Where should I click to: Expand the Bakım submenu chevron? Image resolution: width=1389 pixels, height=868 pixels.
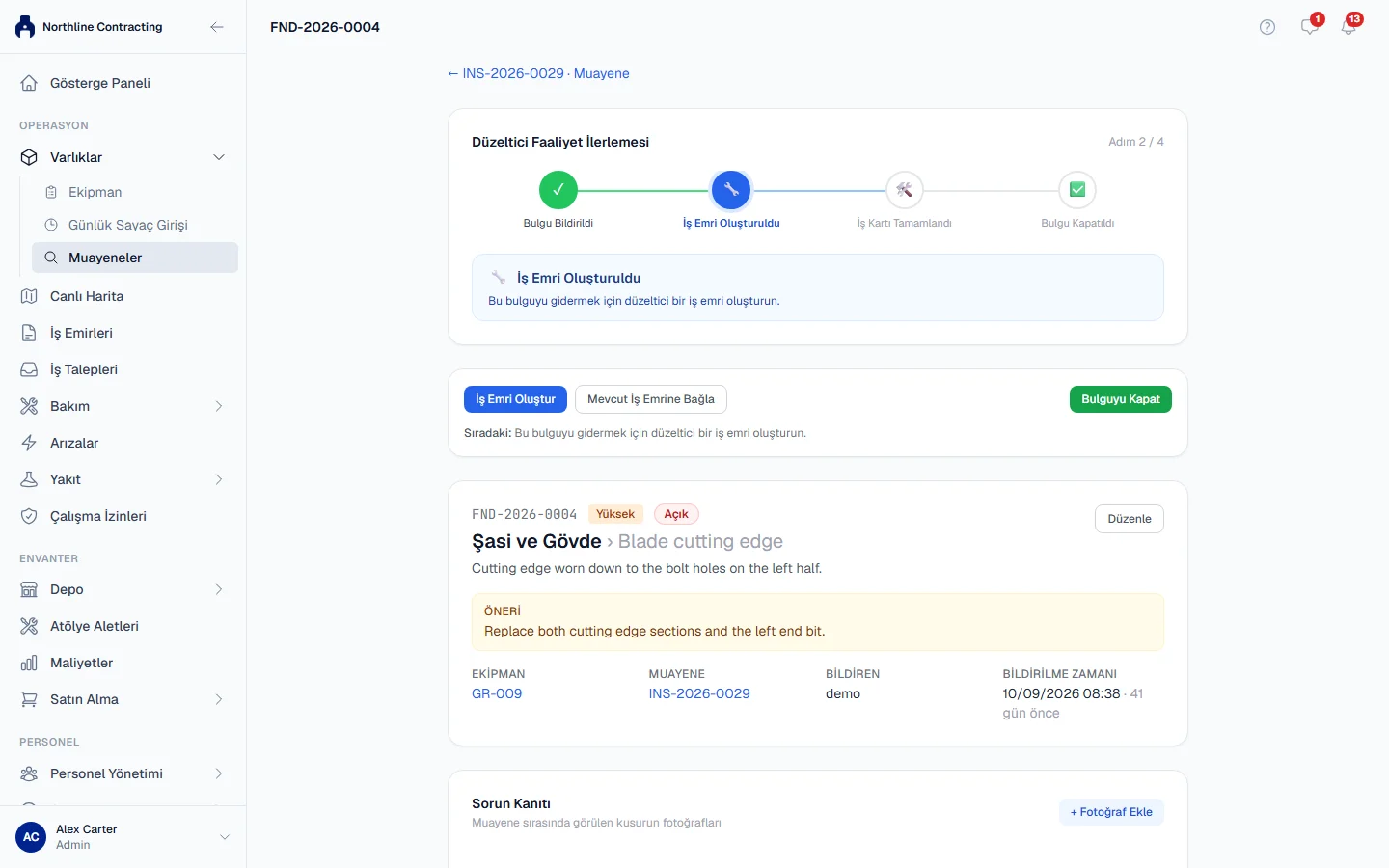(x=219, y=406)
